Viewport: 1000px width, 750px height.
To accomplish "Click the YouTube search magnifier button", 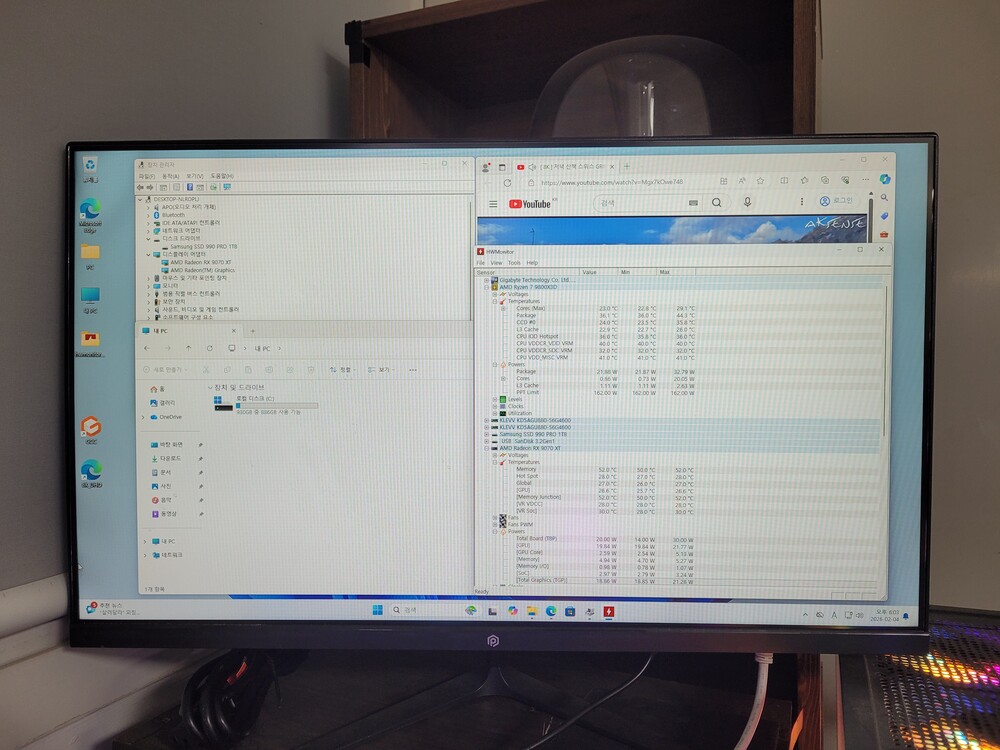I will coord(717,202).
